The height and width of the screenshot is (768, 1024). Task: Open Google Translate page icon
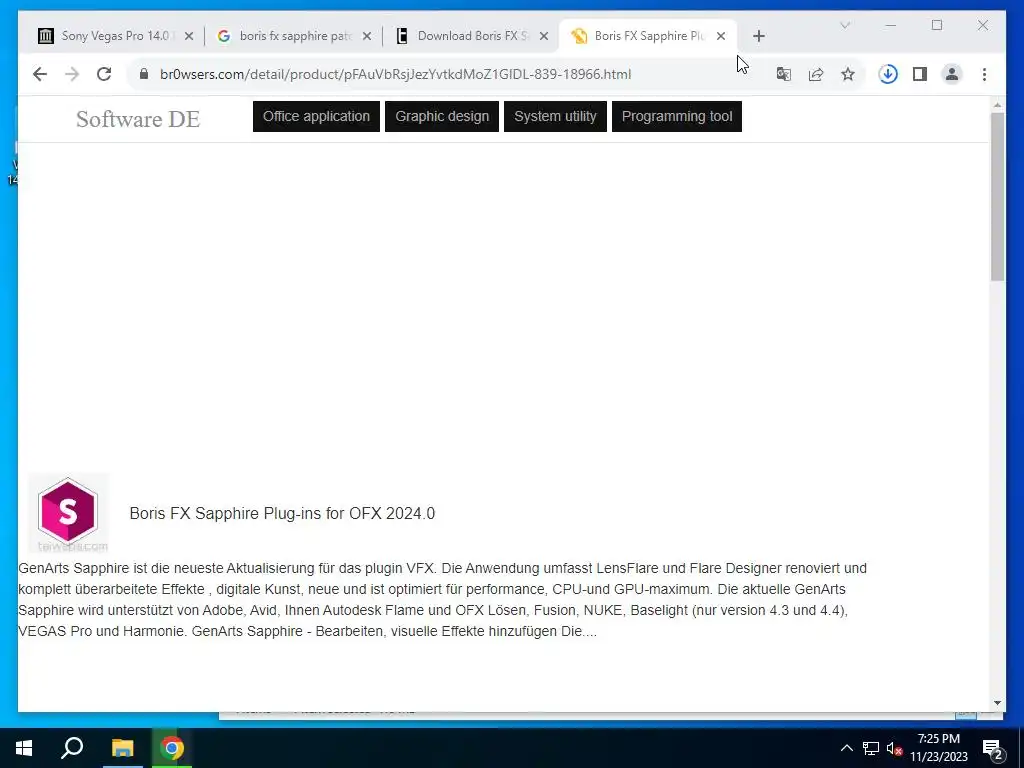tap(784, 74)
